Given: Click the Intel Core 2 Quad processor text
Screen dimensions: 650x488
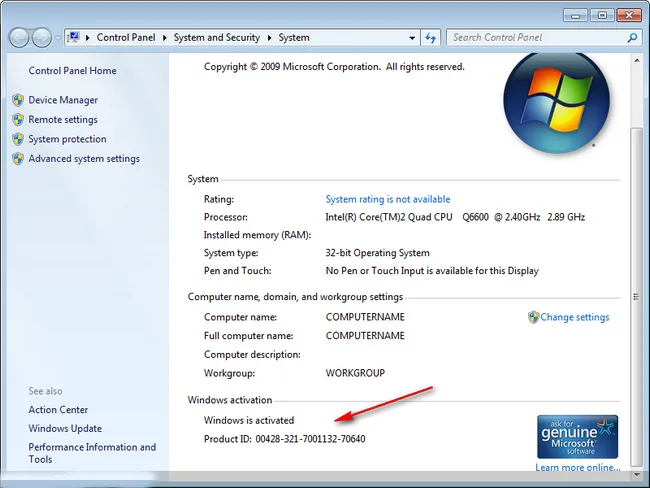Looking at the screenshot, I should coord(455,217).
